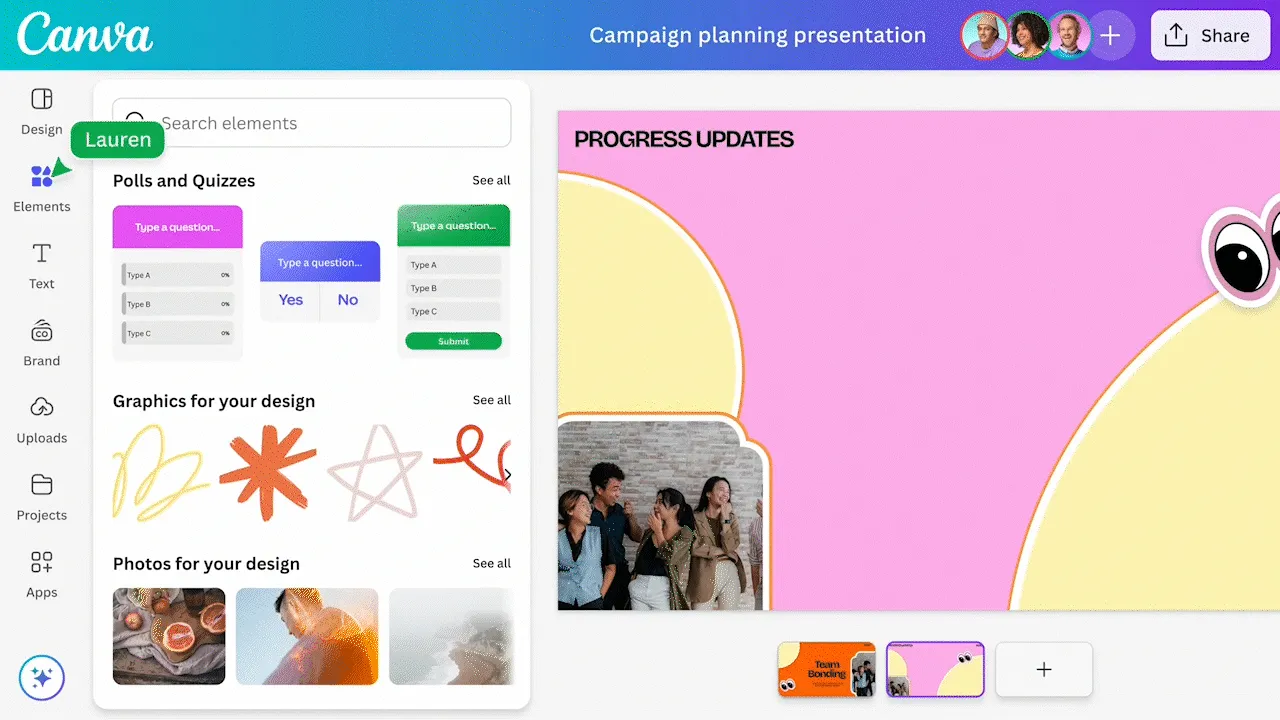Add a new slide with the plus button
This screenshot has height=720, width=1280.
[1044, 669]
